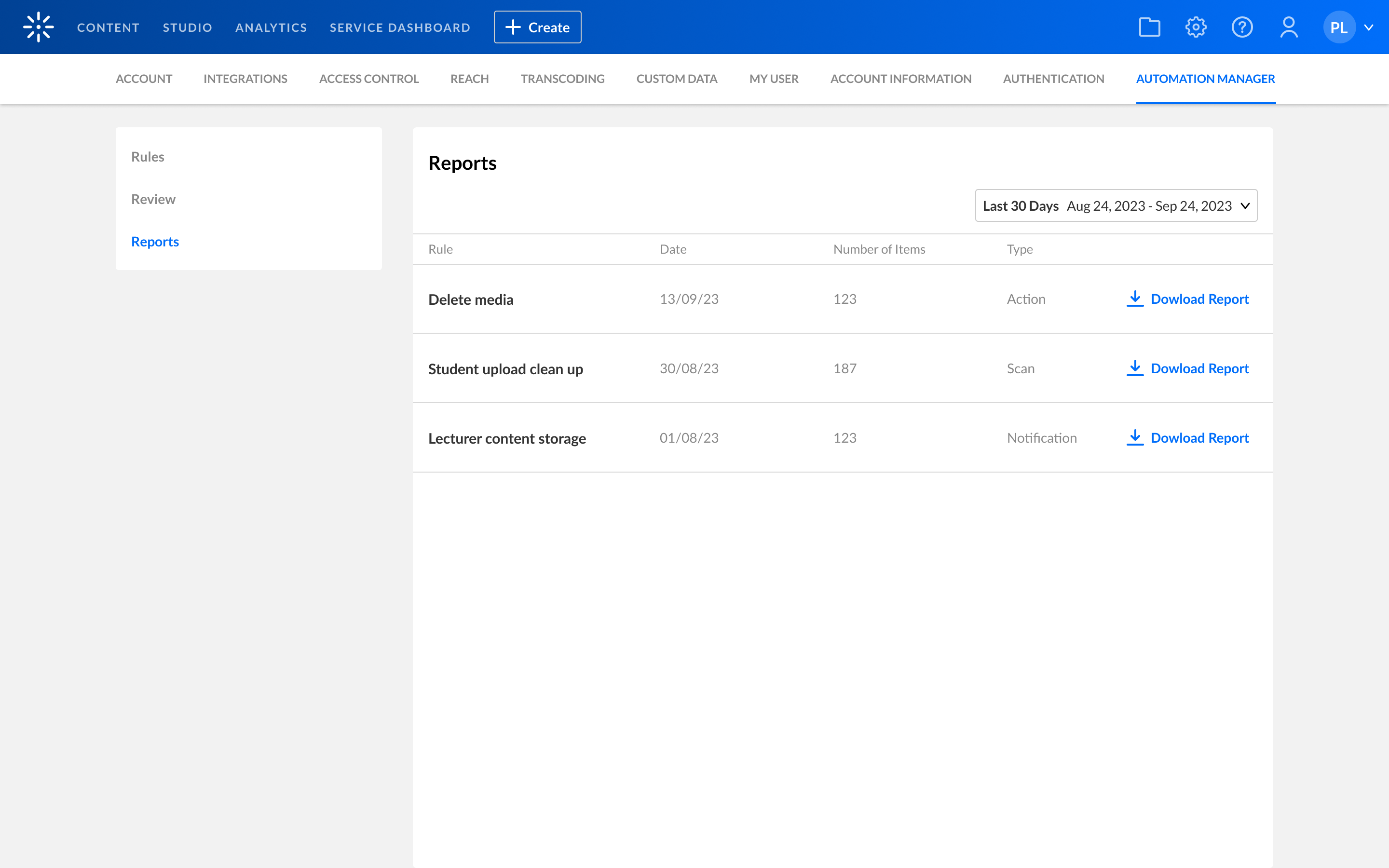1389x868 pixels.
Task: Open the settings gear icon
Action: 1196,27
